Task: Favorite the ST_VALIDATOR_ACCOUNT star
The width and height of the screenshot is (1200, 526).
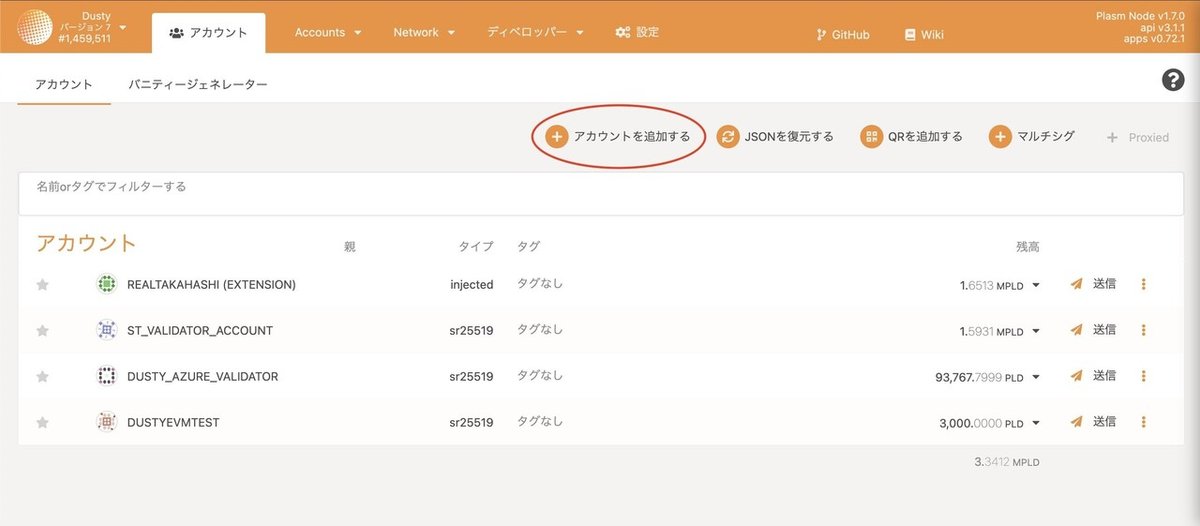Action: click(43, 330)
